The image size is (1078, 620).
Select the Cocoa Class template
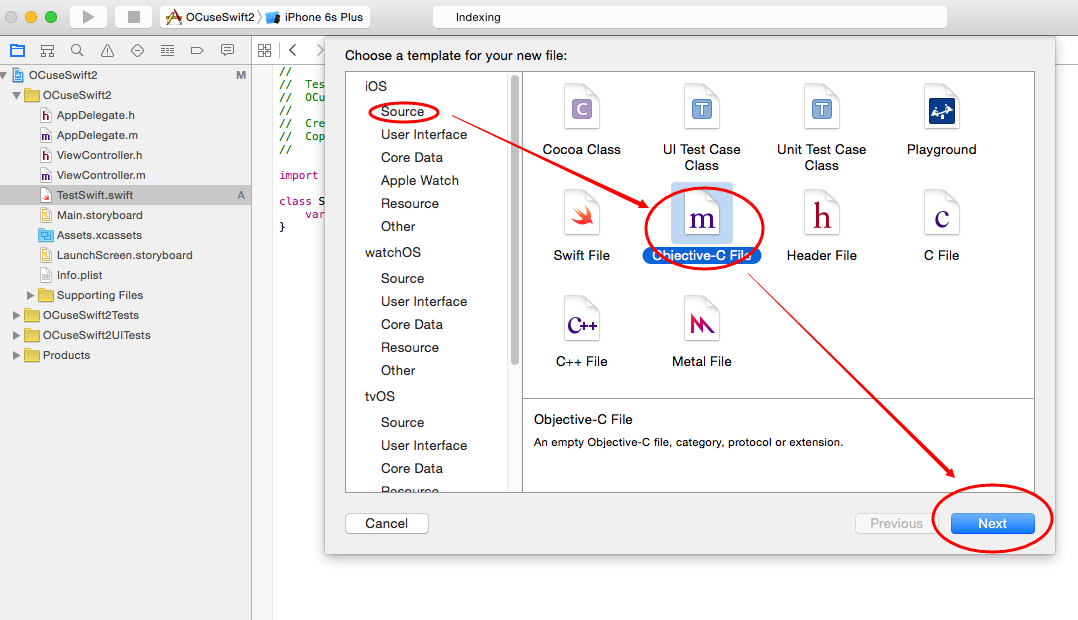[582, 120]
